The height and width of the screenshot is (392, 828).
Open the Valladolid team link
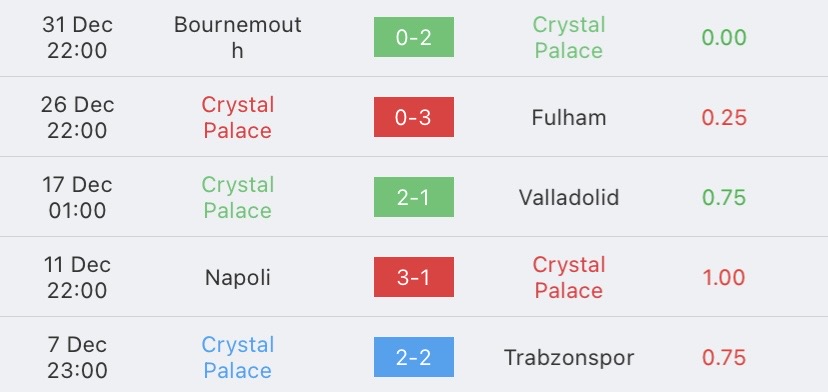tap(569, 197)
